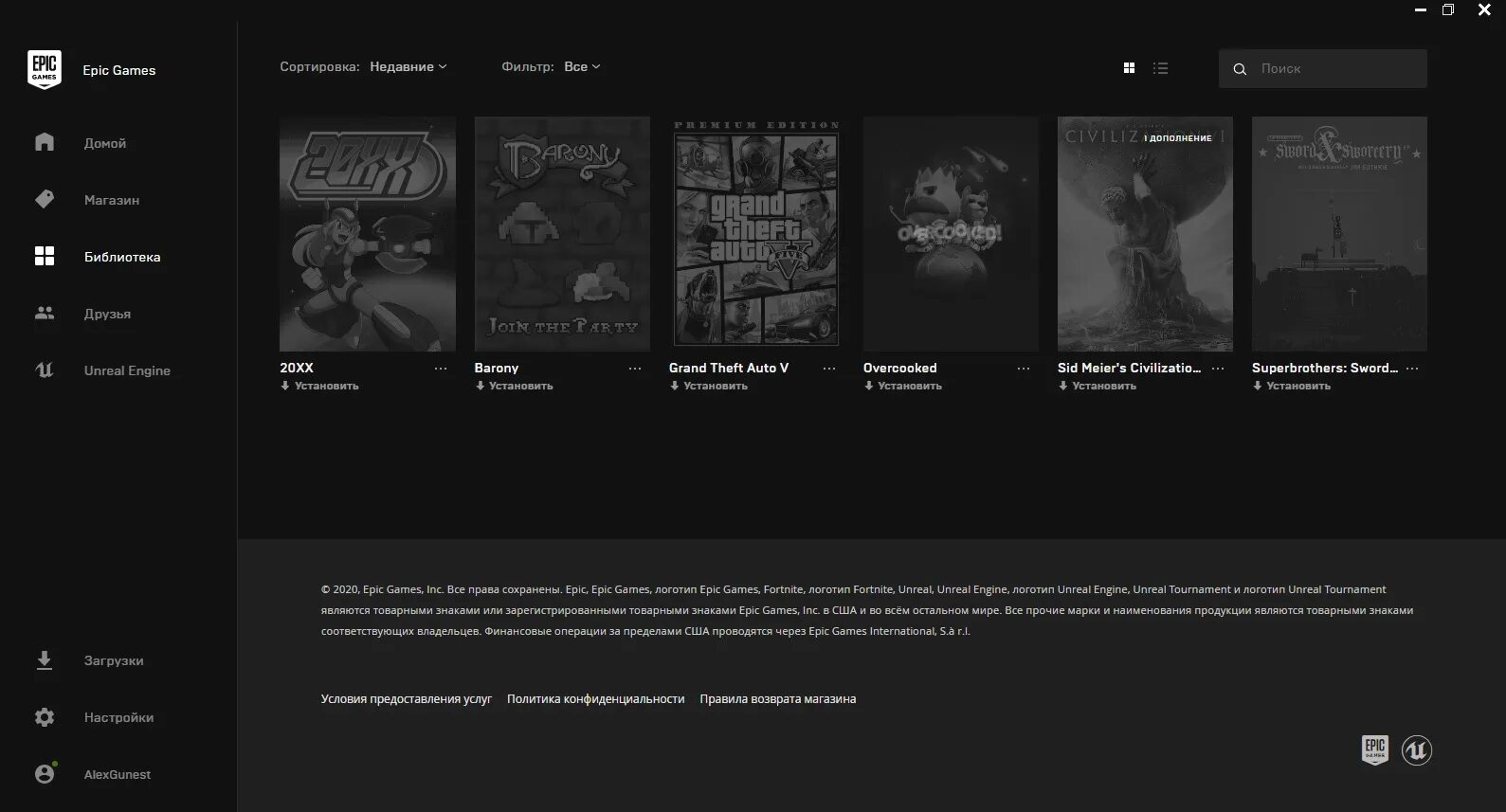
Task: Open the Friends (Друзья) people icon
Action: [45, 313]
